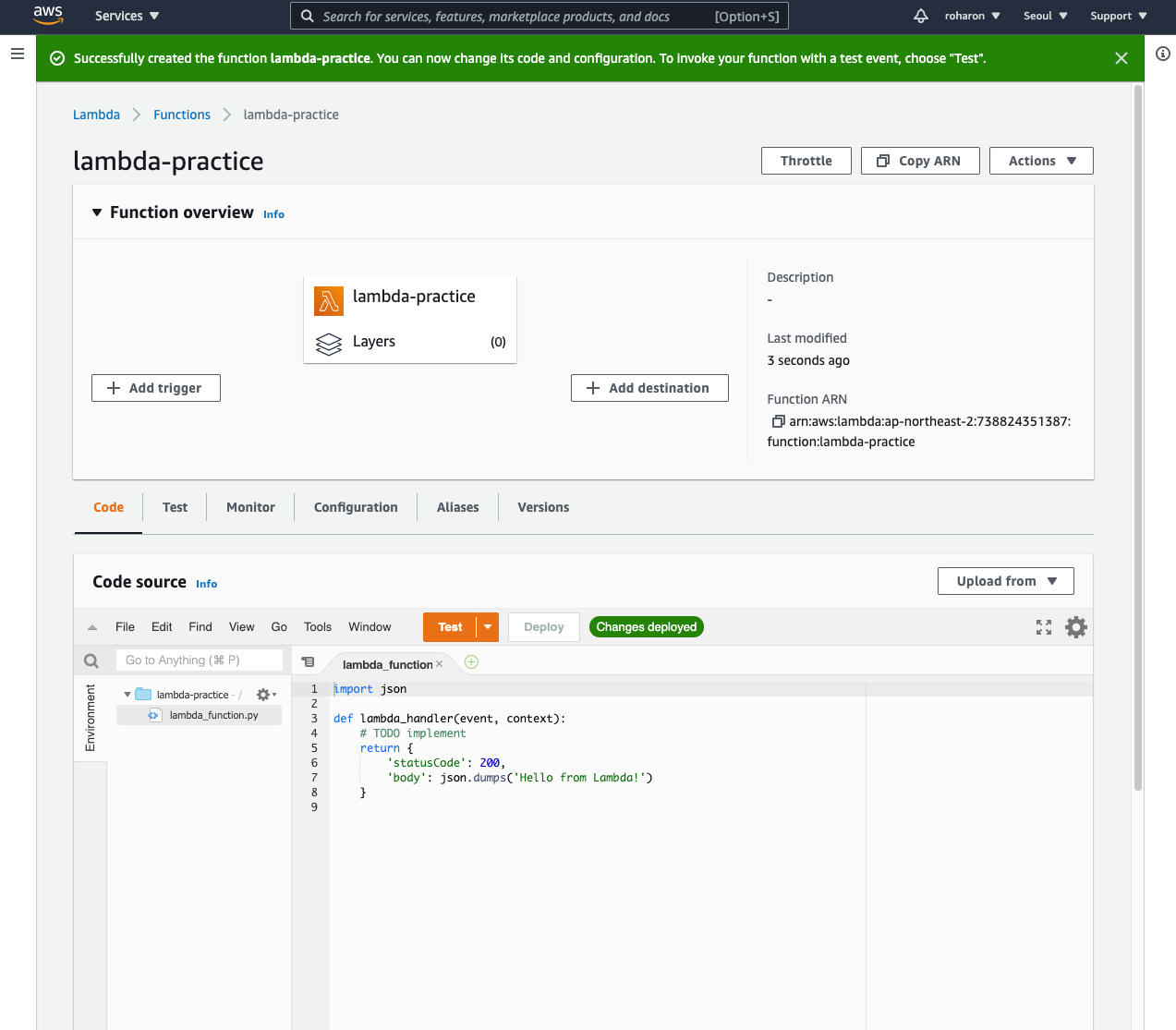Open the environment tree settings gear

266,695
